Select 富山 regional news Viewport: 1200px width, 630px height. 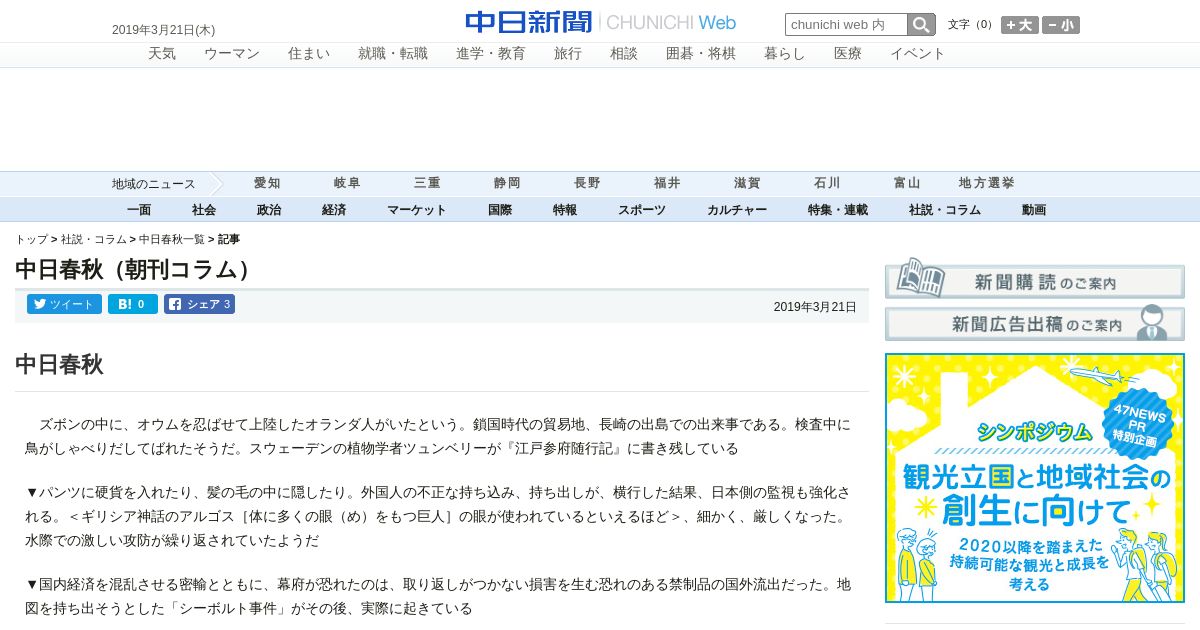tap(907, 183)
